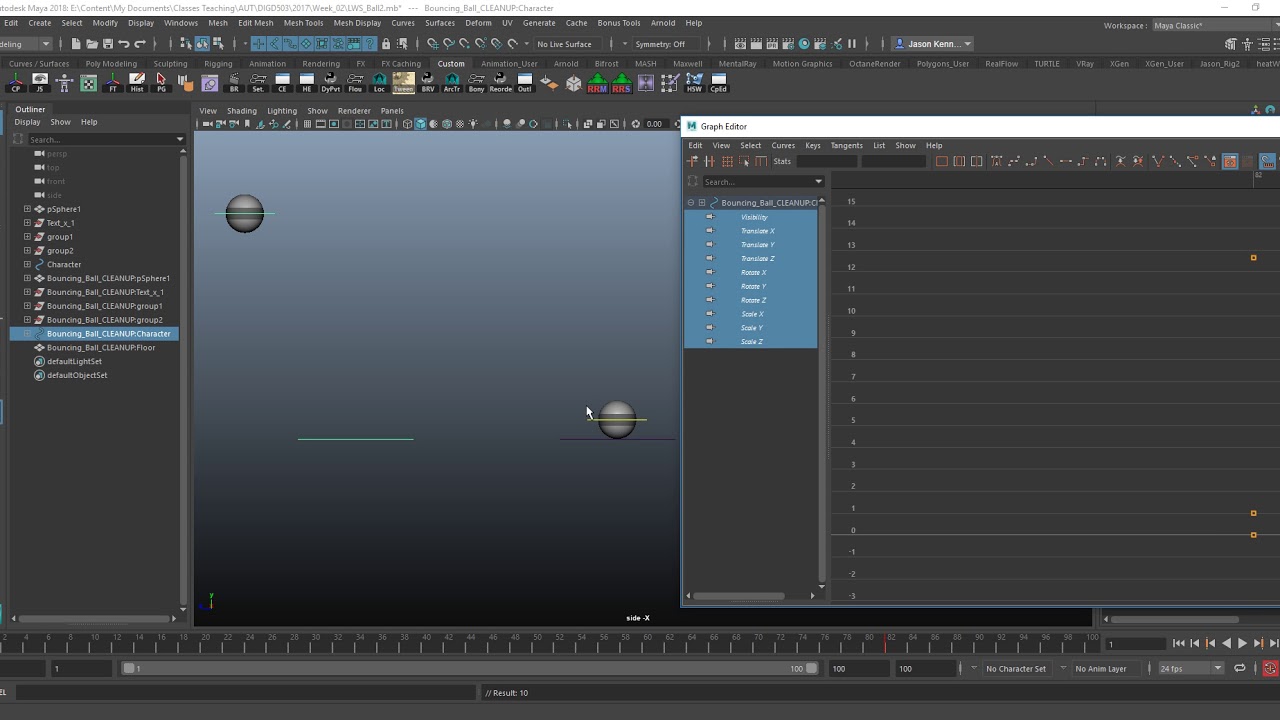The width and height of the screenshot is (1280, 720).
Task: Open Tangents menu in Graph Editor
Action: [x=846, y=145]
